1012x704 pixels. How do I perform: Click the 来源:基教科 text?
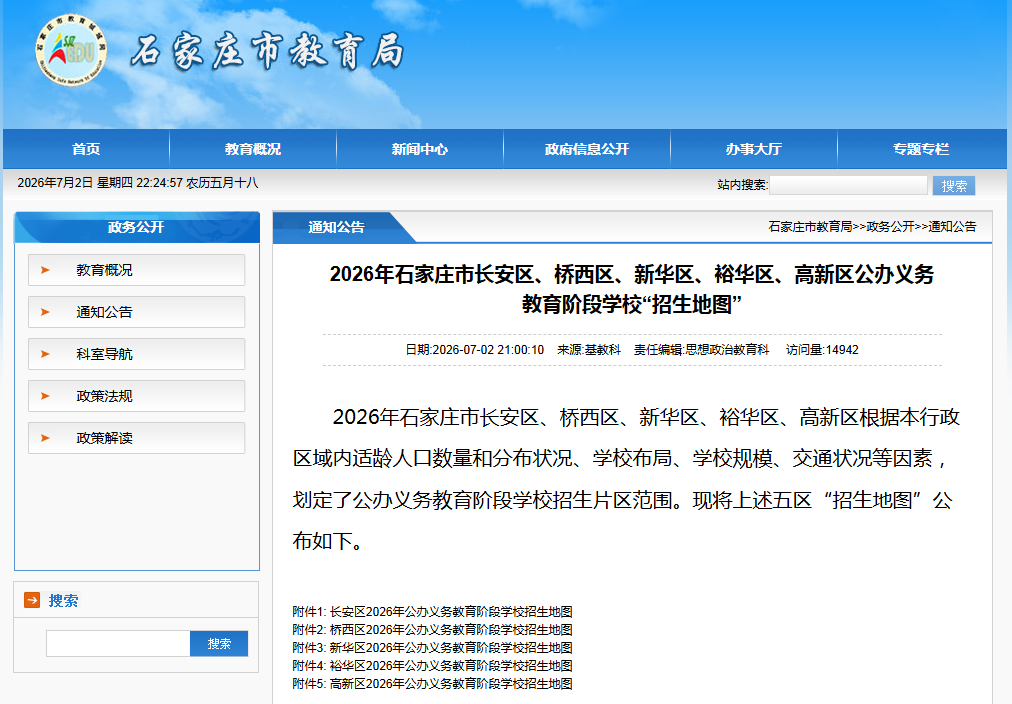pos(589,350)
